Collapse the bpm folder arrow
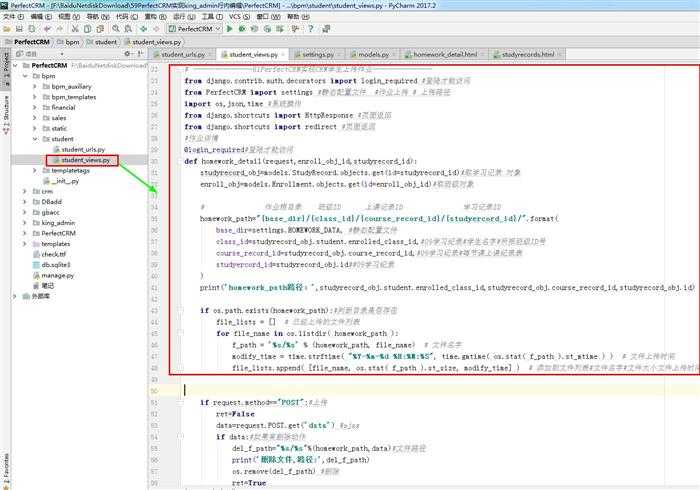The image size is (700, 490). tap(25, 76)
